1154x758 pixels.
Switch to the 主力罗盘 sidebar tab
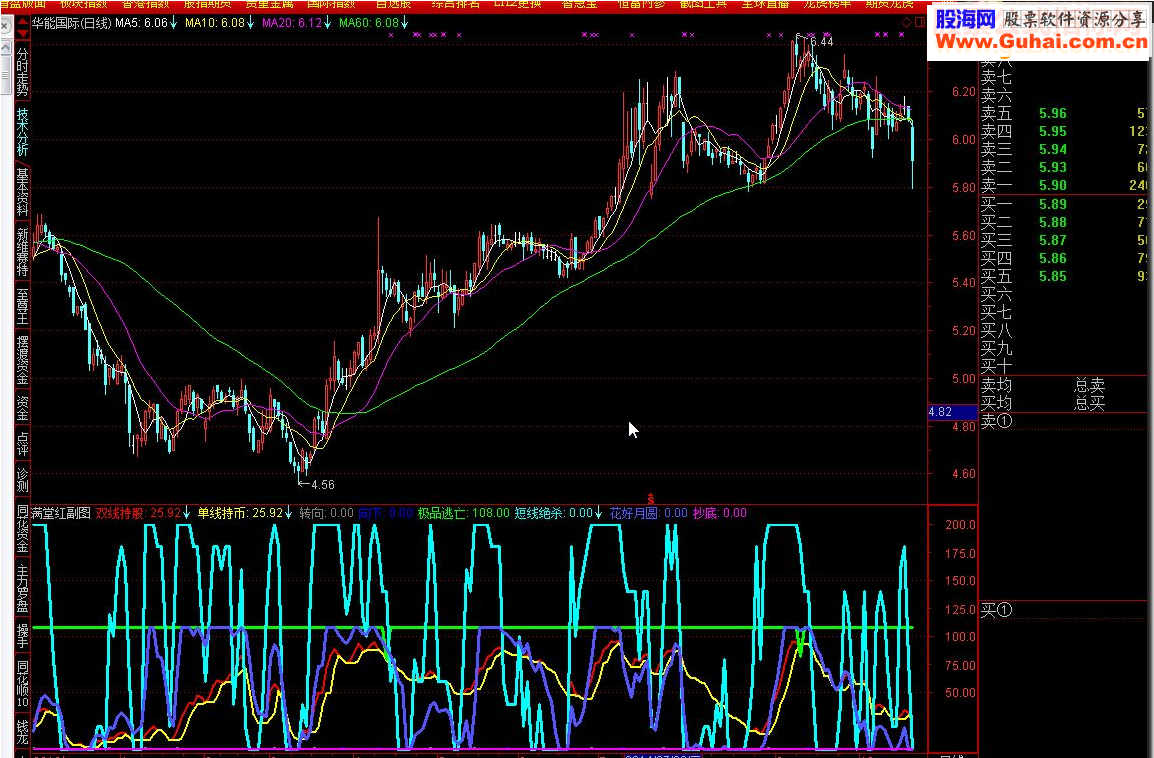click(x=23, y=588)
